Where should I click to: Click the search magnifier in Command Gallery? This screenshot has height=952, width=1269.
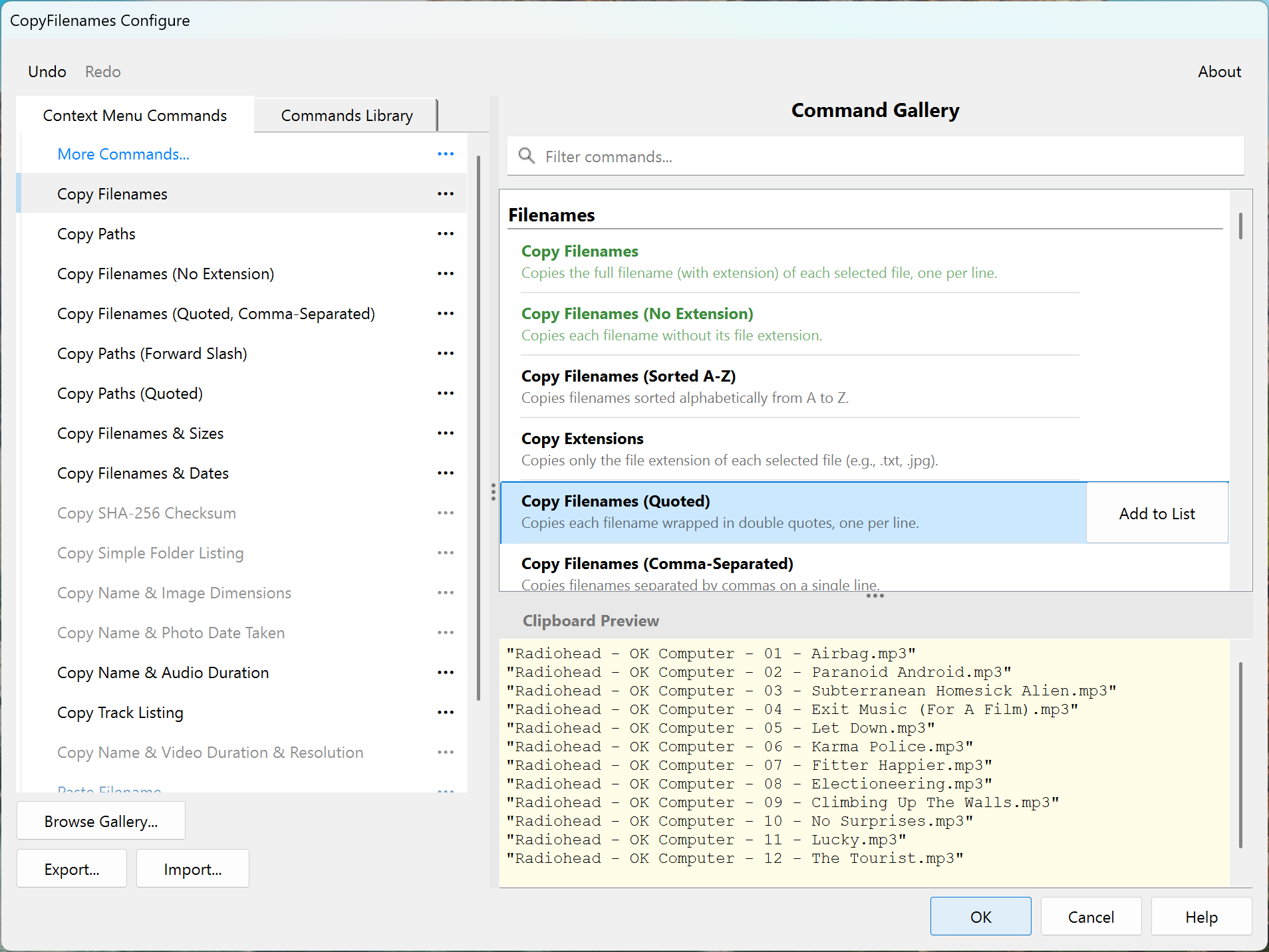tap(527, 156)
